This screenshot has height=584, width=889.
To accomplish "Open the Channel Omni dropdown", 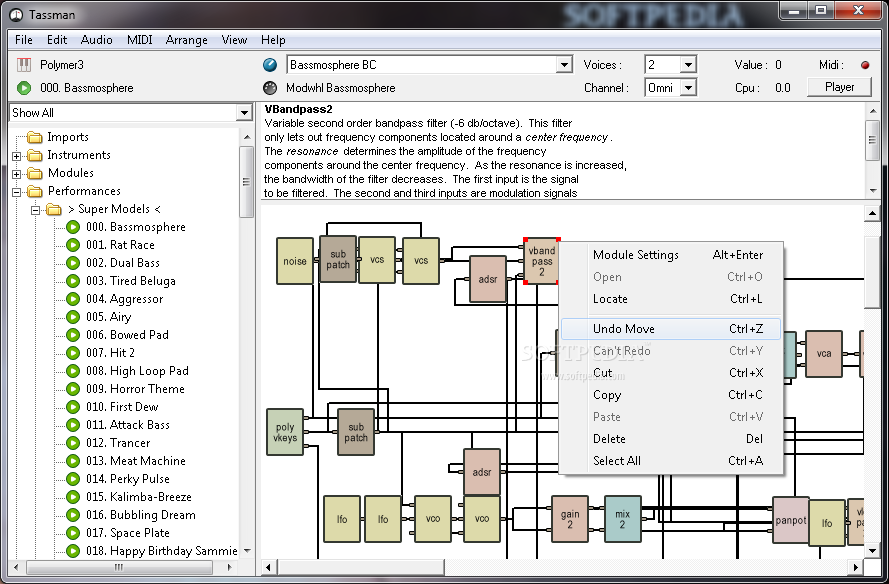I will 688,88.
